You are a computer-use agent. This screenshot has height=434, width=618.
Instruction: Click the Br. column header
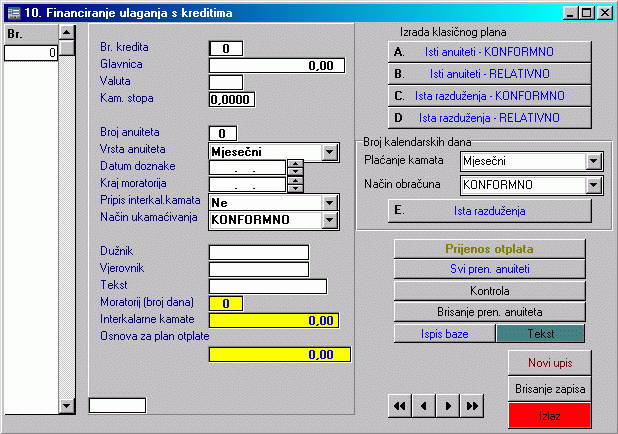point(31,34)
